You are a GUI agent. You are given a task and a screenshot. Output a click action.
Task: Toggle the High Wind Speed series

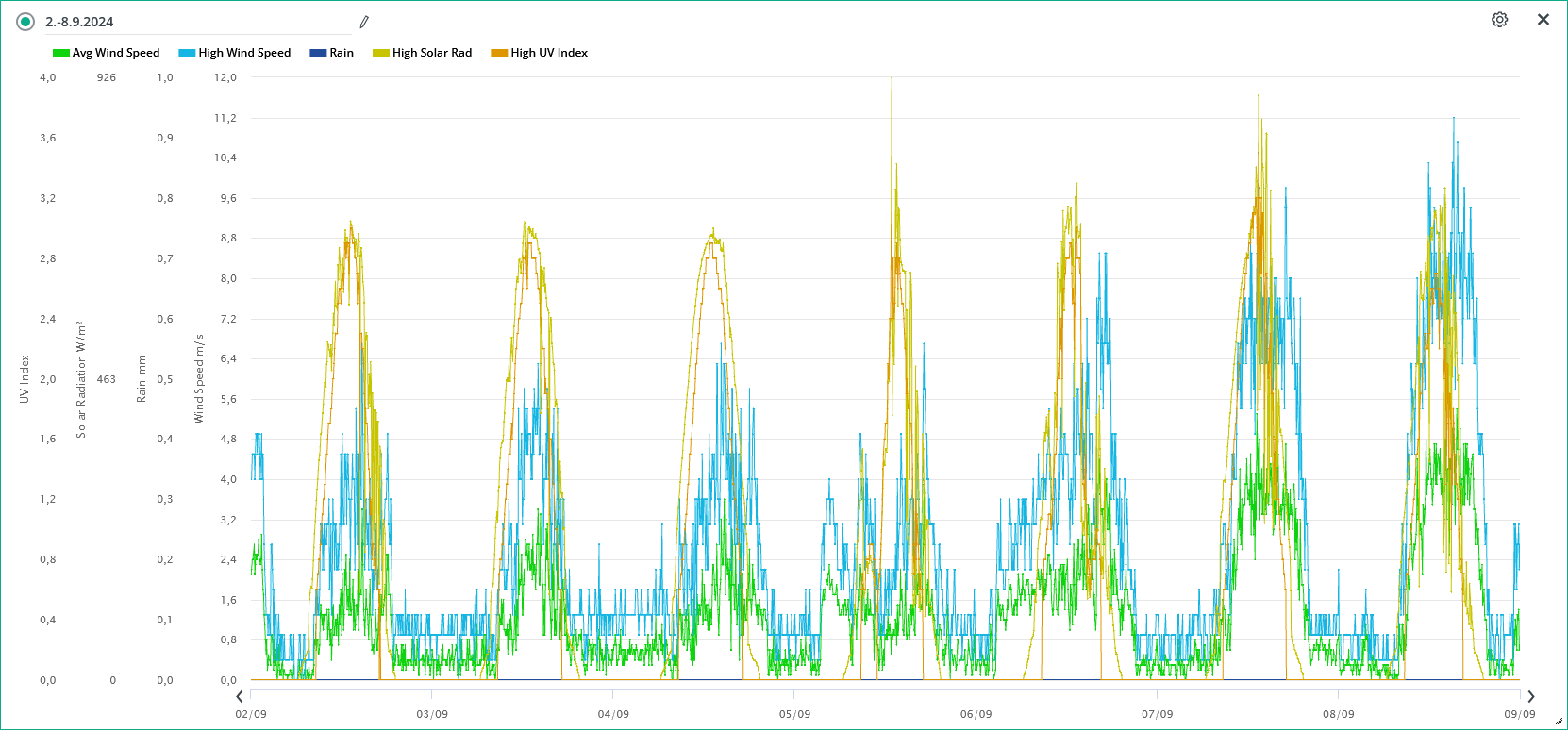[243, 53]
